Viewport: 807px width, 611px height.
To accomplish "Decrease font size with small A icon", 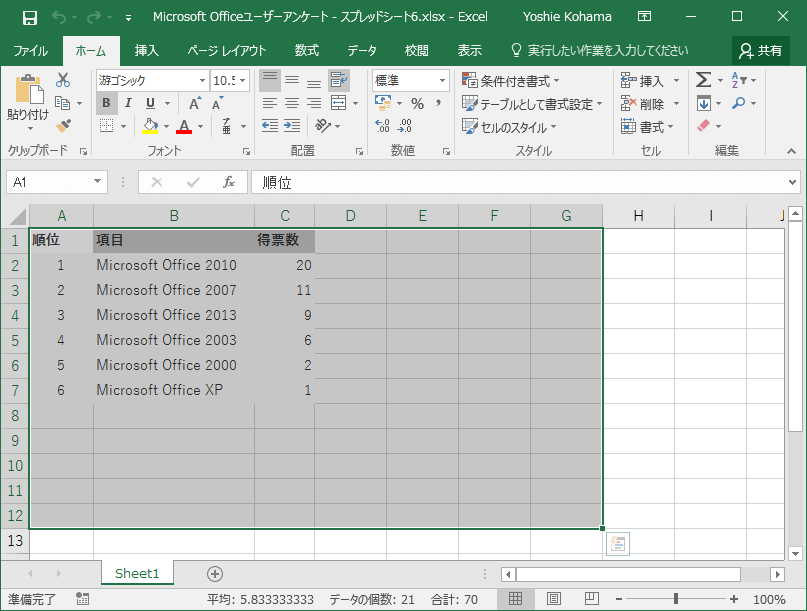I will tap(217, 103).
